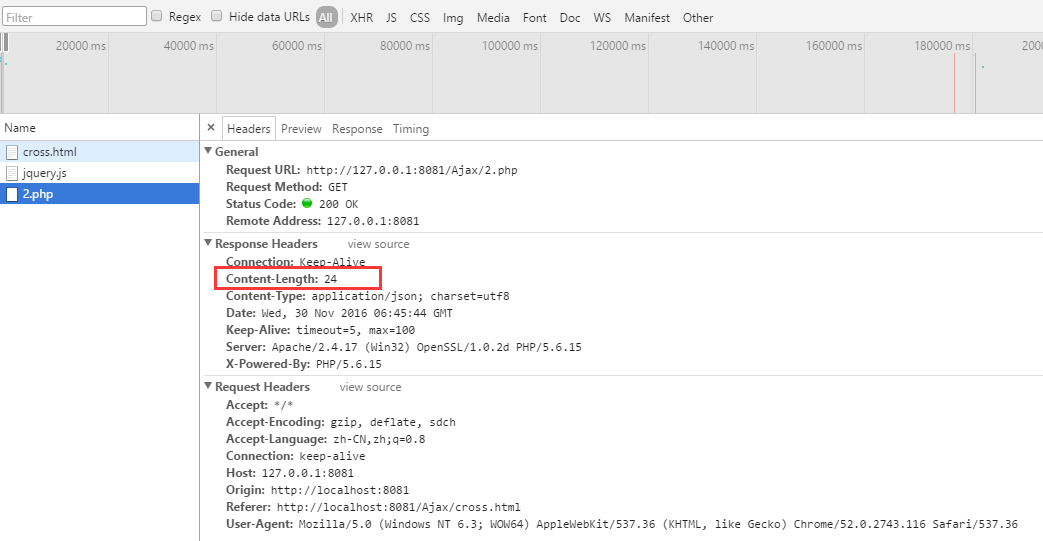1043x541 pixels.
Task: Click the Request URL value
Action: pos(412,170)
